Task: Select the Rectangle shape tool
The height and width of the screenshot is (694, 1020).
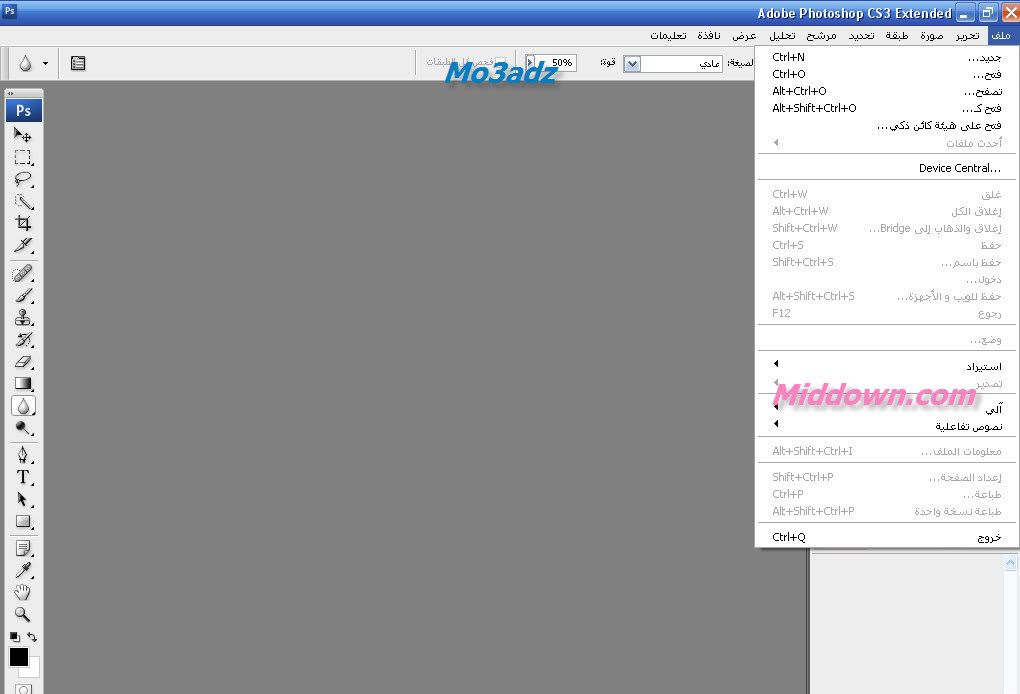Action: click(23, 521)
